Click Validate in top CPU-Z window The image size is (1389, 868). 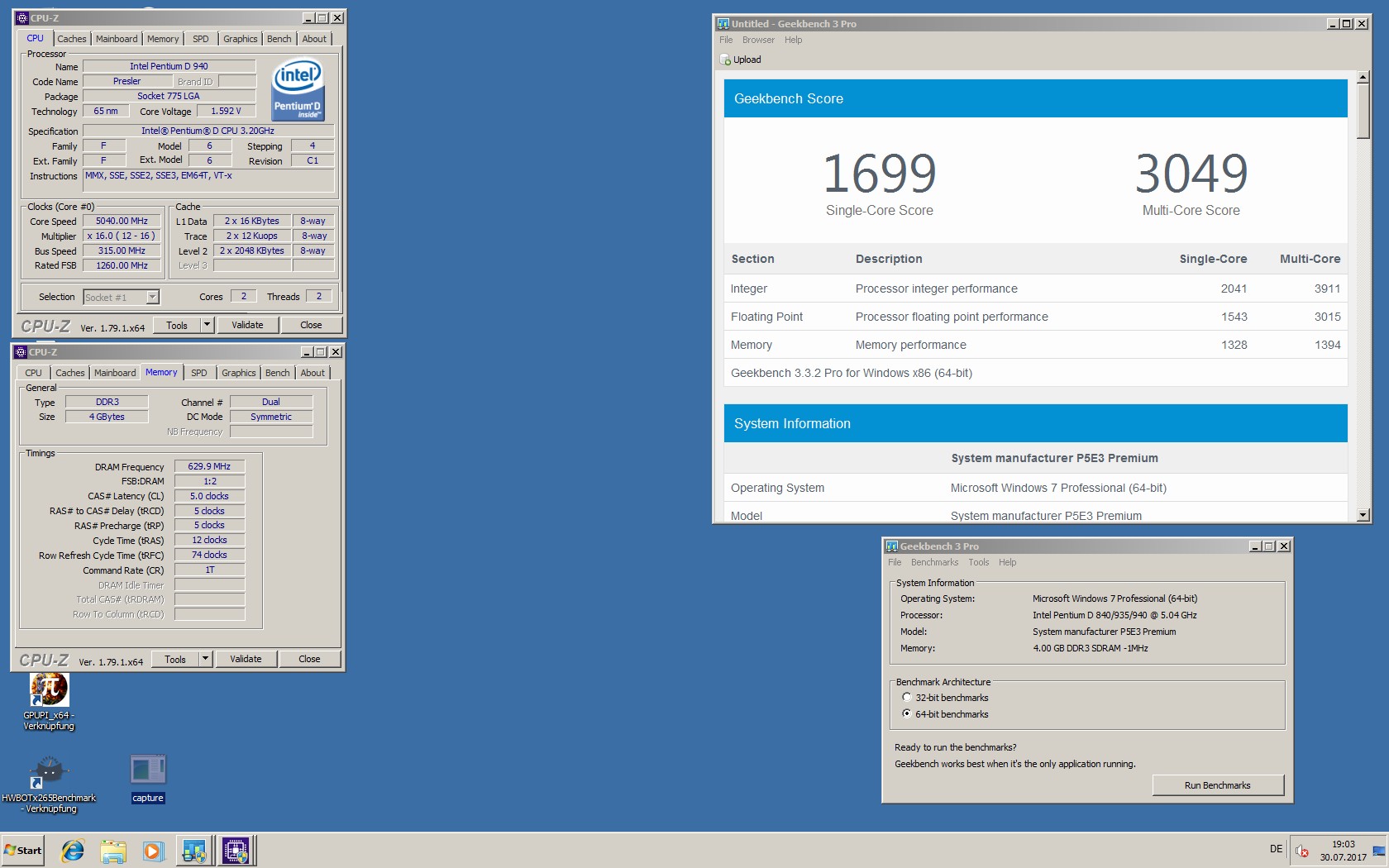247,325
